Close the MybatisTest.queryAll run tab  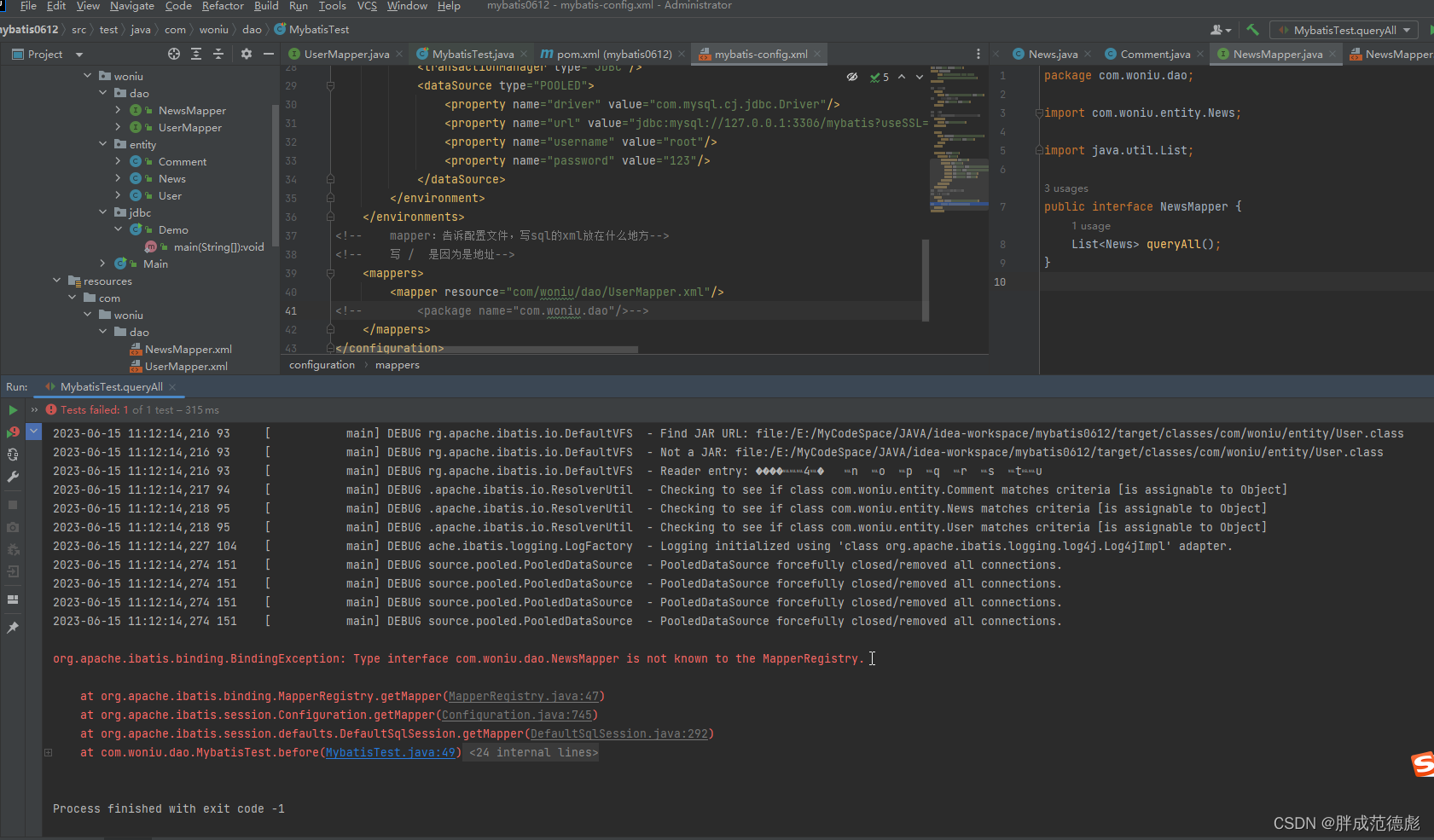(172, 387)
